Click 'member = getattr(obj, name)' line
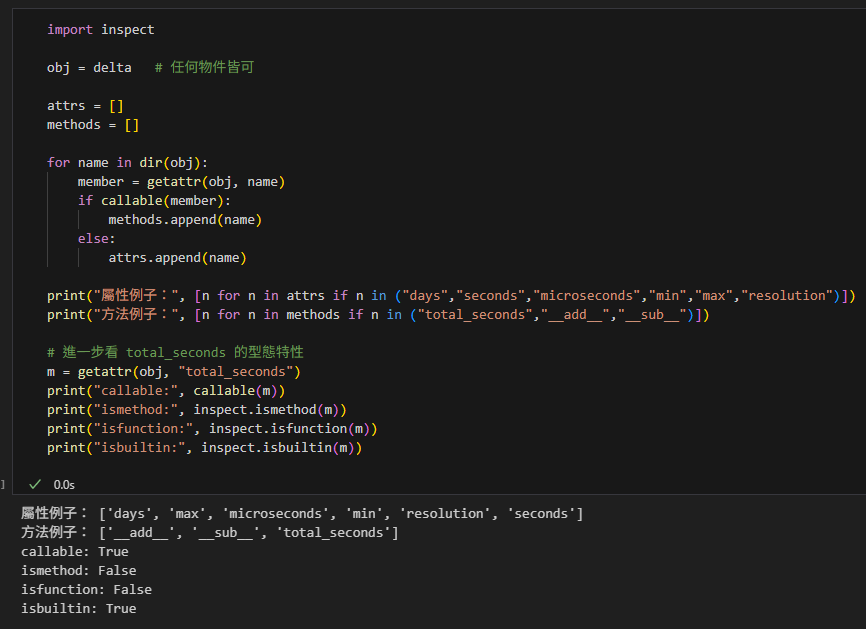866x629 pixels. click(x=181, y=182)
